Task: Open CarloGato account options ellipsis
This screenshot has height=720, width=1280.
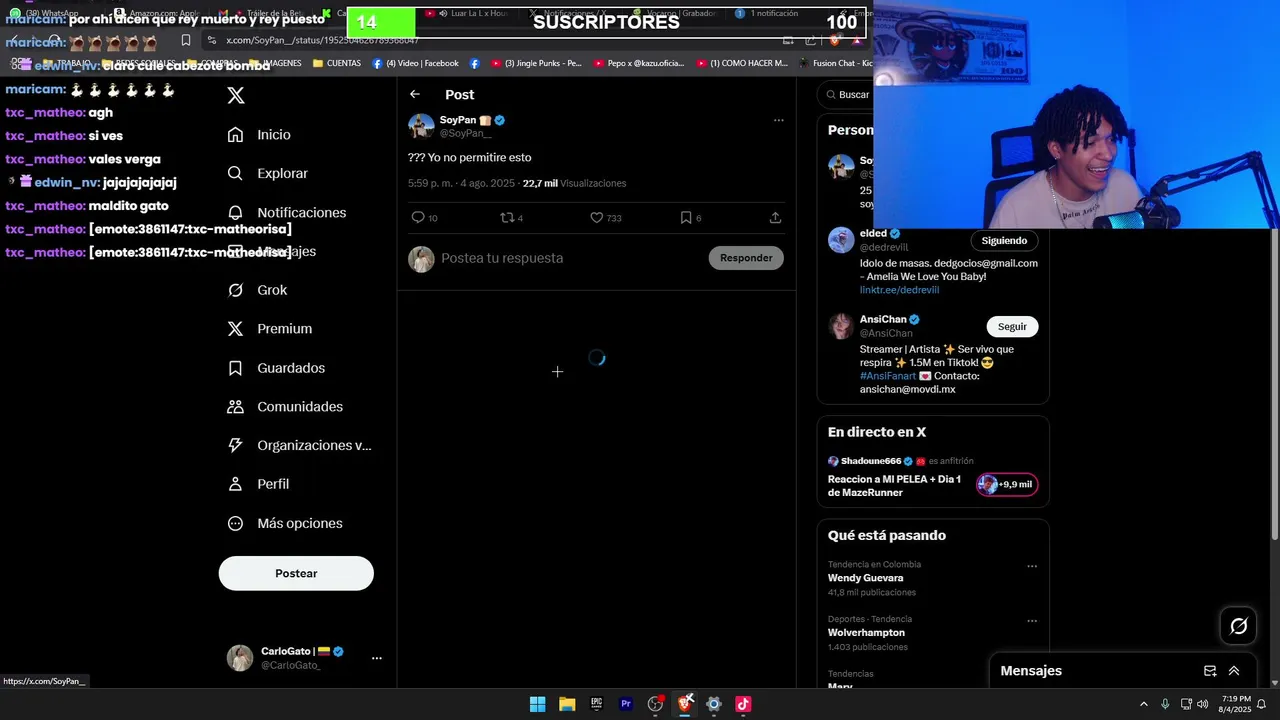Action: pos(377,658)
